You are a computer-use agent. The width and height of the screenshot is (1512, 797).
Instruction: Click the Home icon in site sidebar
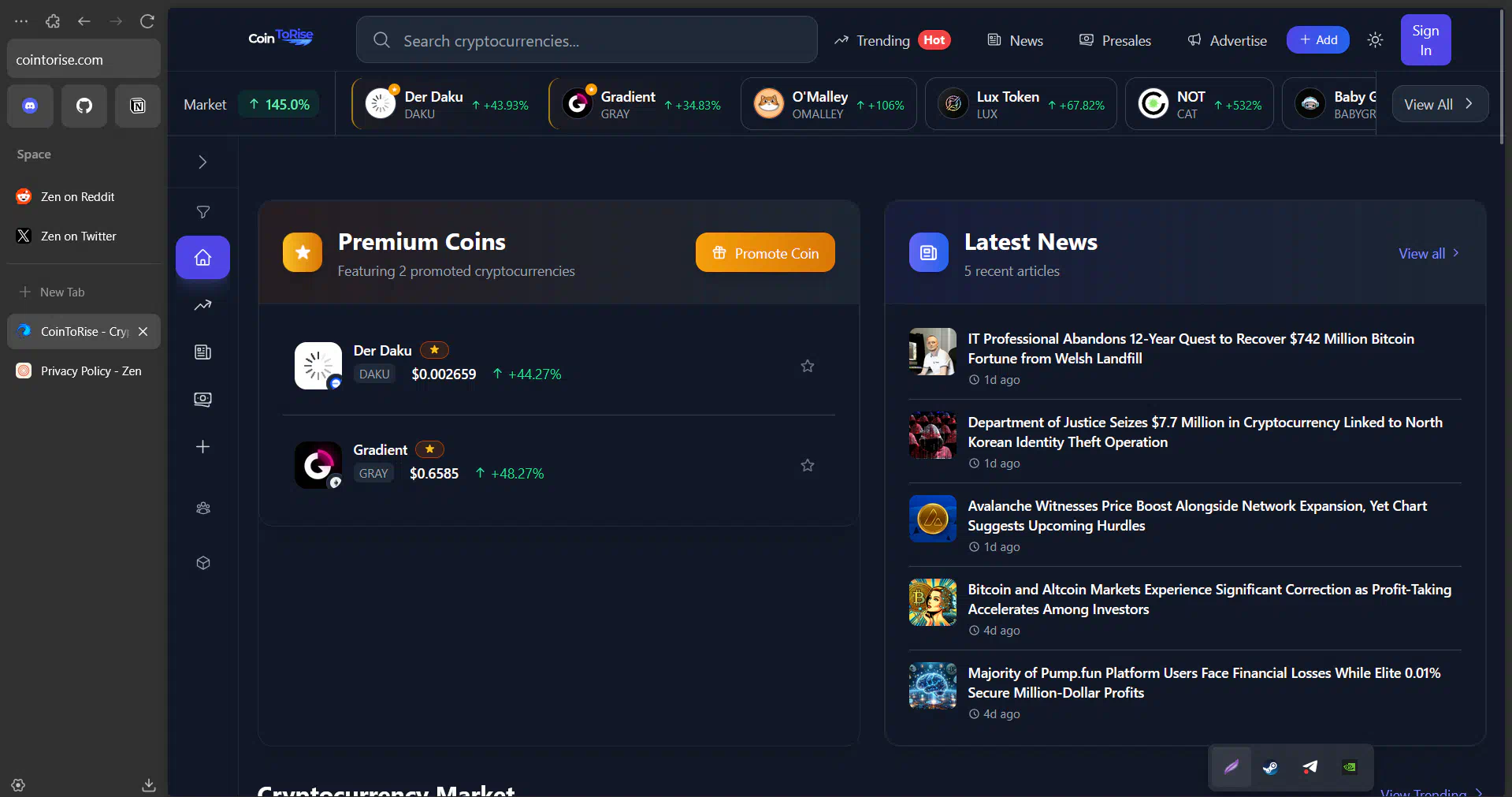click(x=202, y=258)
